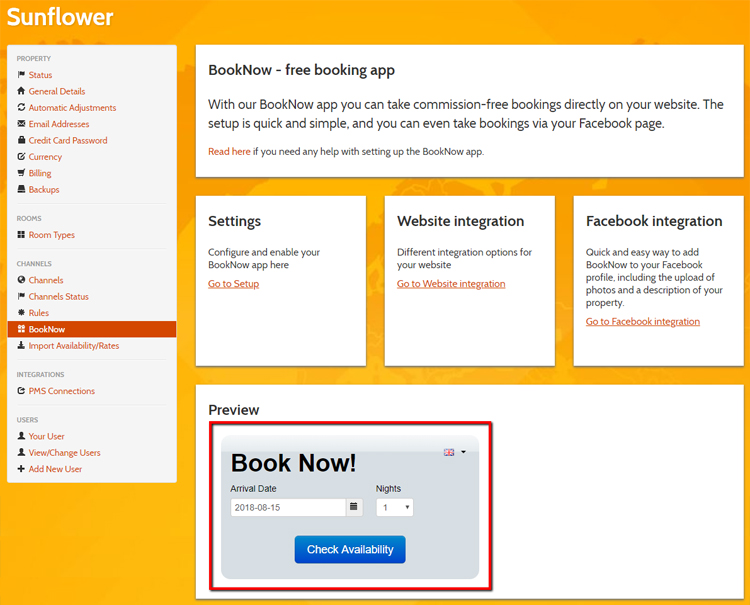Viewport: 750px width, 605px height.
Task: Open PMS Connections
Action: 62,391
